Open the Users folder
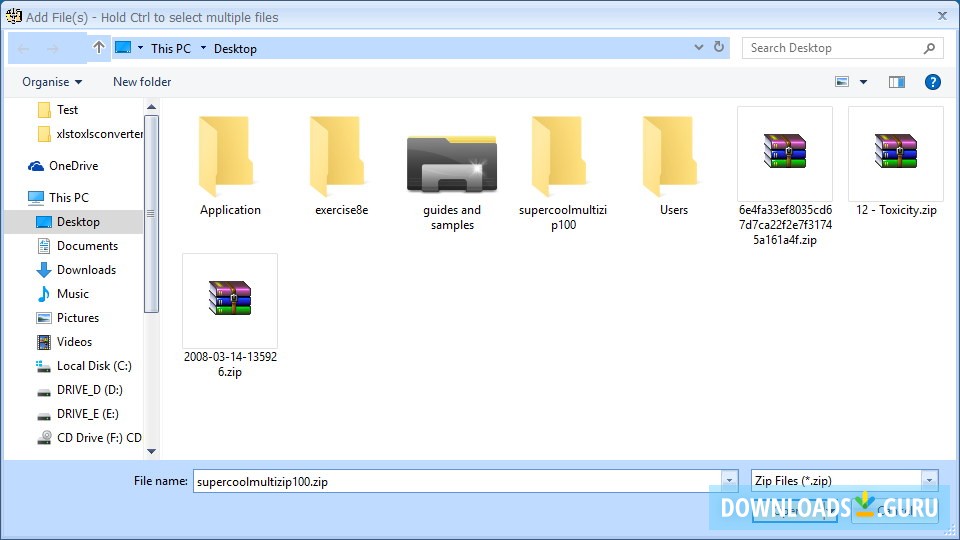 point(673,166)
